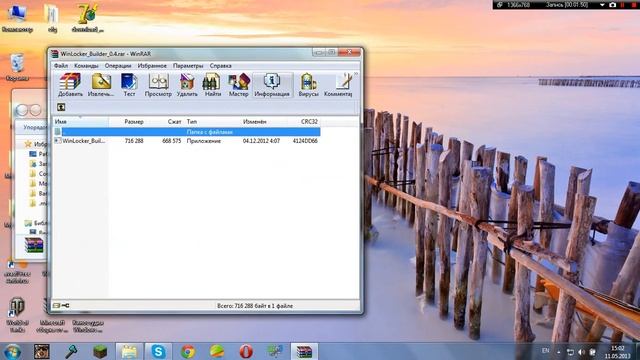Open the Корзина recycle bin icon

coord(17,67)
